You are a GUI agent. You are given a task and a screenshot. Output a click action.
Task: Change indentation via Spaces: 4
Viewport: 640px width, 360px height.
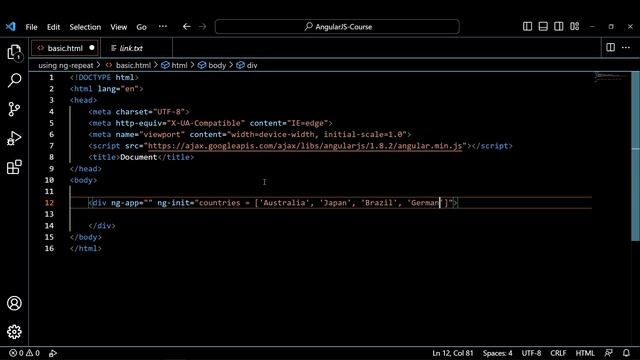(498, 353)
